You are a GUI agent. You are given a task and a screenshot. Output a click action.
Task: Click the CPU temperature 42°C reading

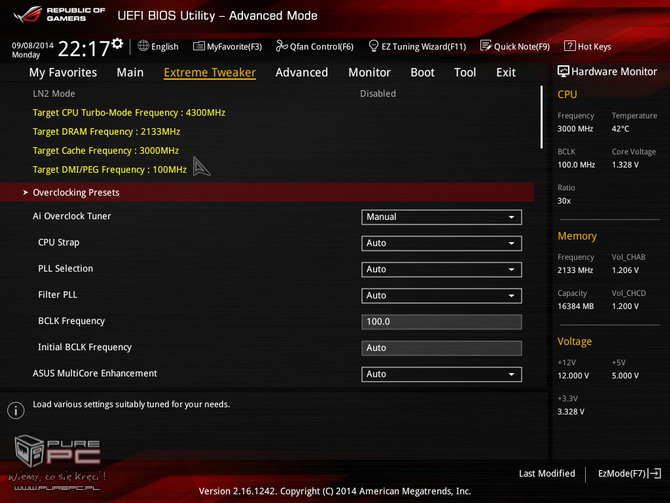tap(620, 129)
